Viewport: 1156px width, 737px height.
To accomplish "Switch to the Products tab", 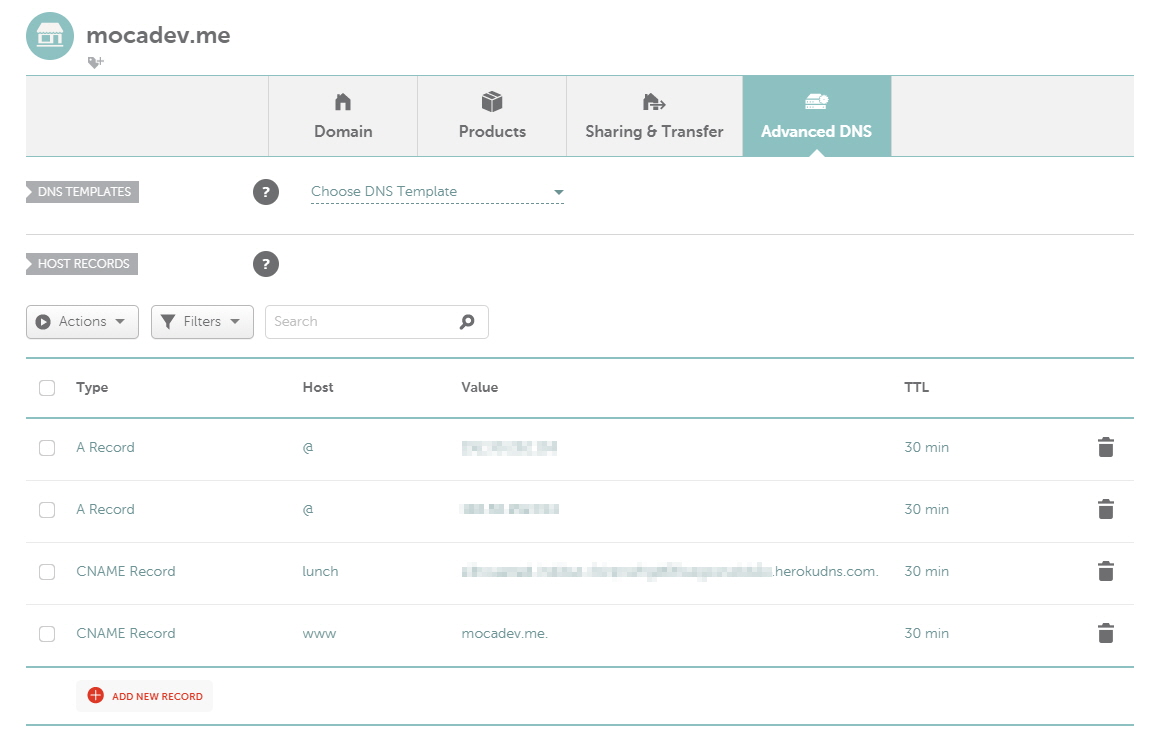I will [492, 116].
